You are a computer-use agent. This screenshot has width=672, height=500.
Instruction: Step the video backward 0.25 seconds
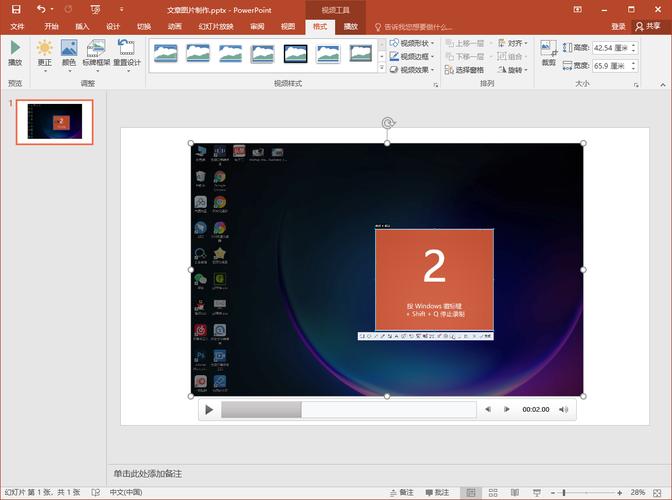click(488, 410)
